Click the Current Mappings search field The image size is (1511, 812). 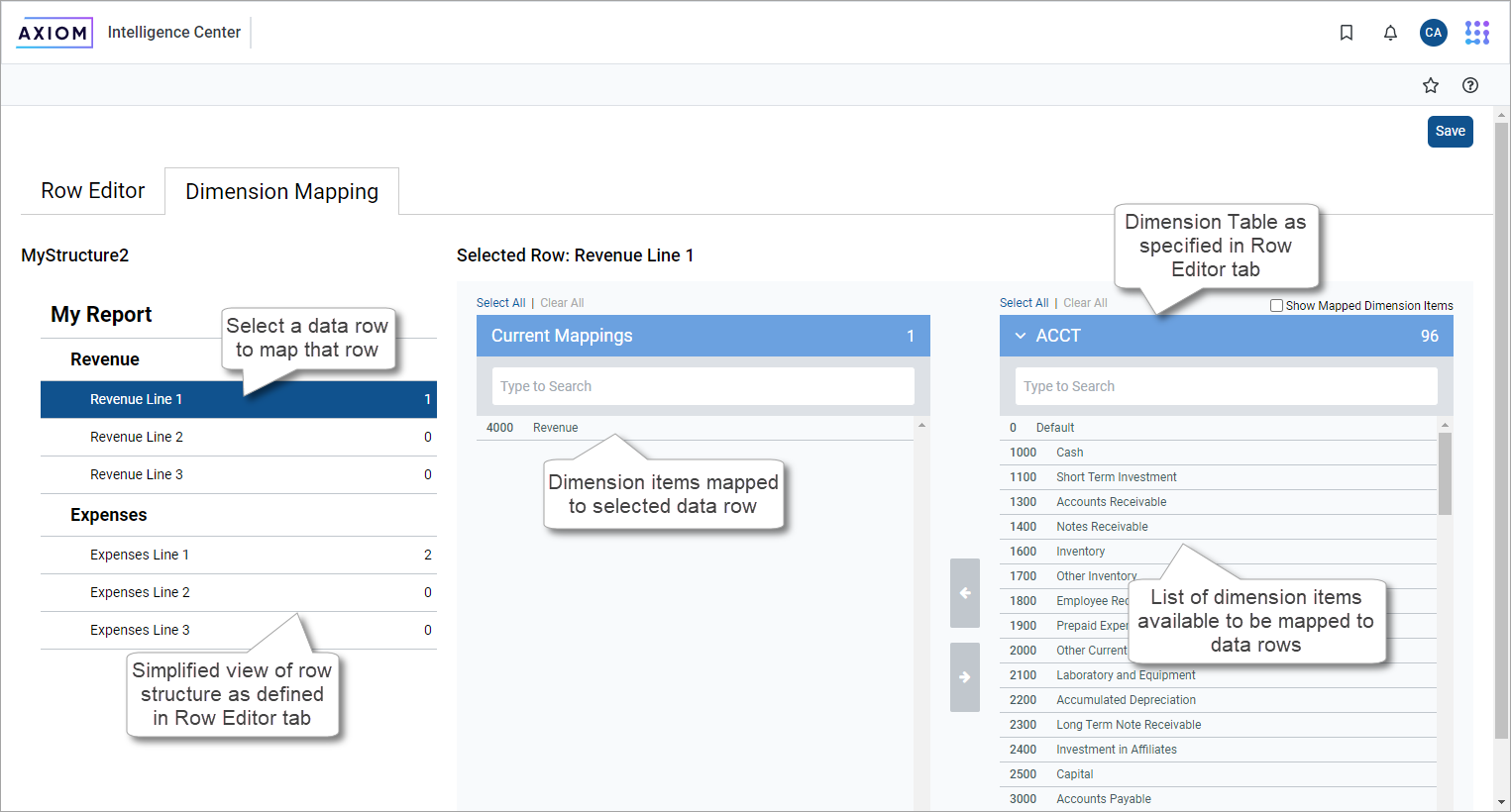tap(702, 386)
